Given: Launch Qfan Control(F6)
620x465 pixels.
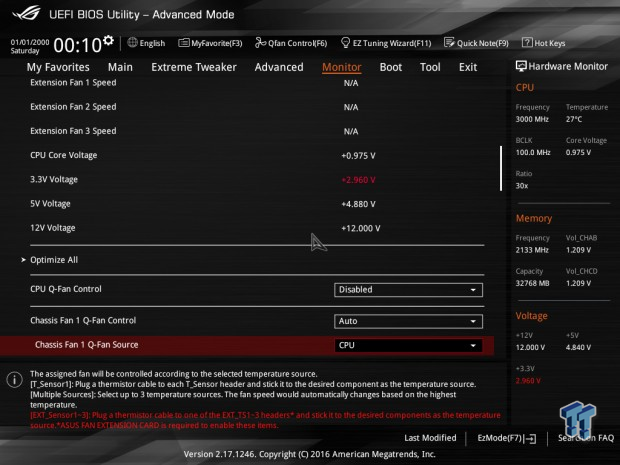Looking at the screenshot, I should (291, 43).
